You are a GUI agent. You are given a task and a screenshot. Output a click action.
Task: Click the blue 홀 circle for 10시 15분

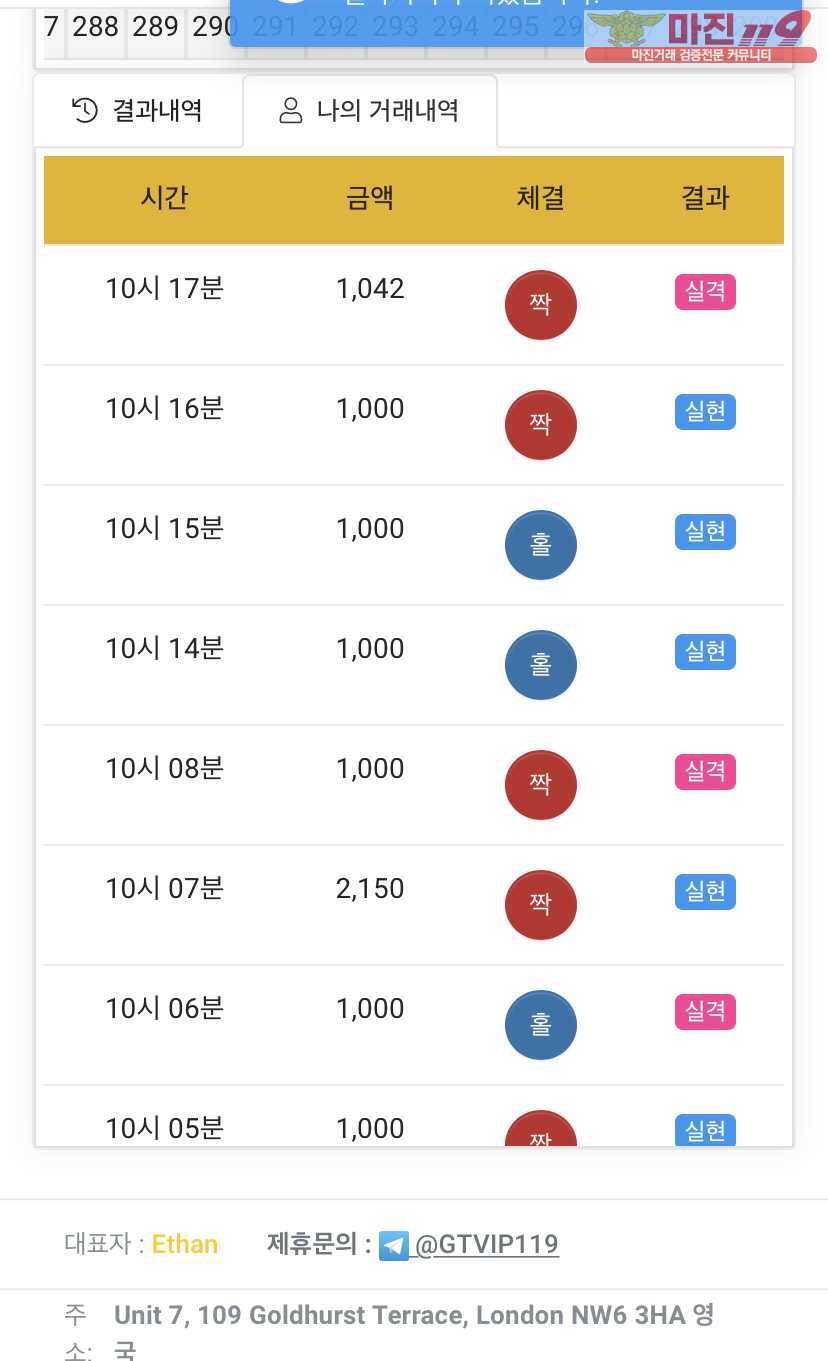tap(541, 545)
